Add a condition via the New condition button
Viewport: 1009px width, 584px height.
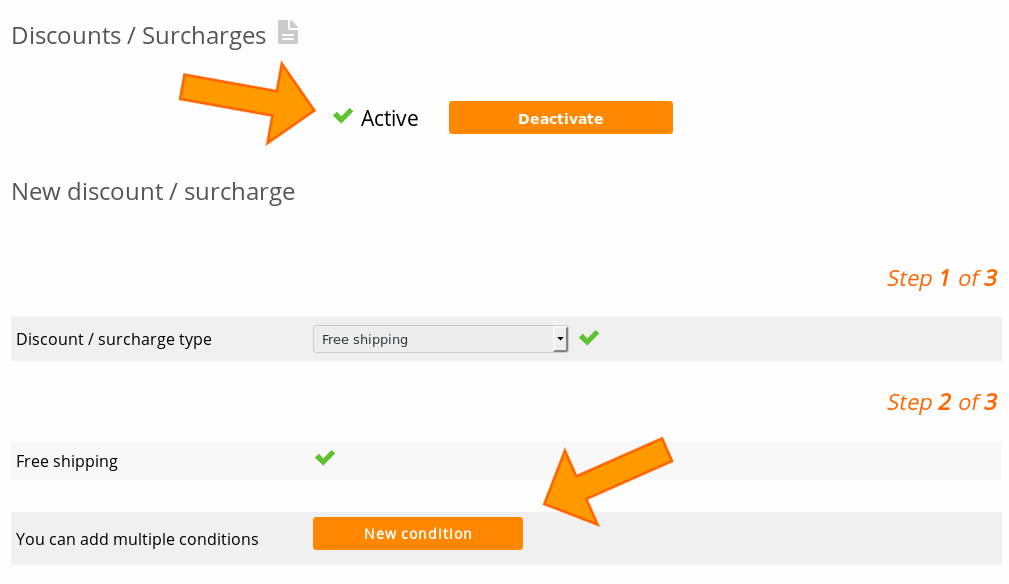[x=417, y=533]
